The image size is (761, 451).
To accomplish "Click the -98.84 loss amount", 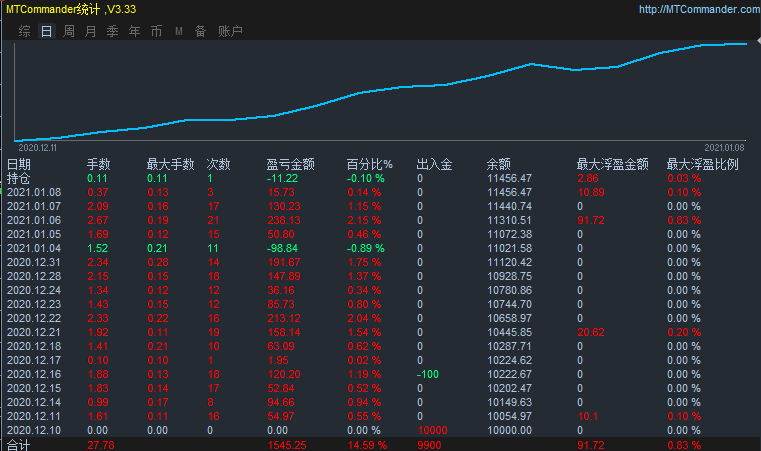I will pos(282,249).
